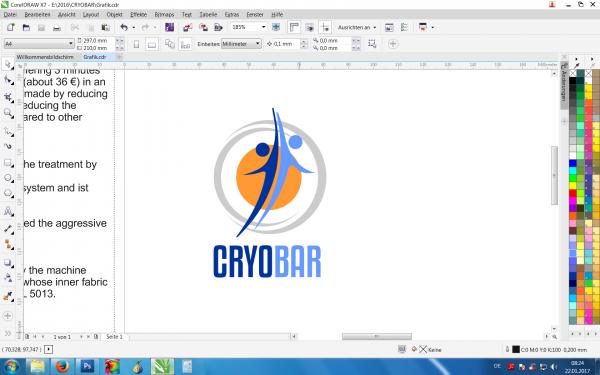Open the Ausrichten an button
The height and width of the screenshot is (375, 600).
tap(357, 28)
